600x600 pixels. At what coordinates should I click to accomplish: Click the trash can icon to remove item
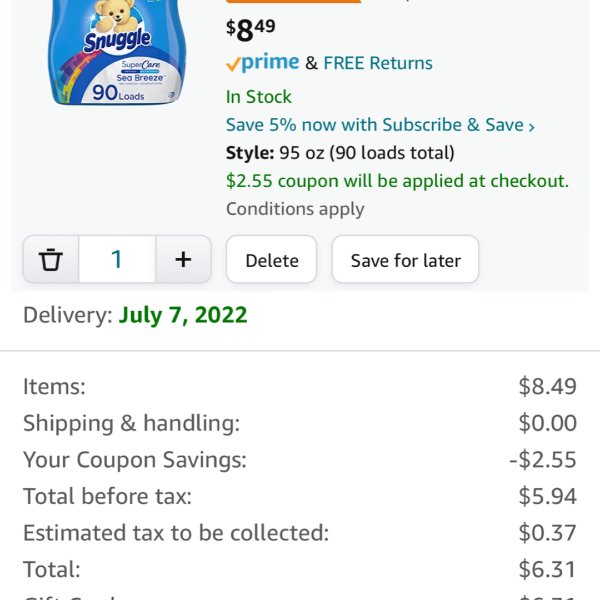click(x=51, y=259)
